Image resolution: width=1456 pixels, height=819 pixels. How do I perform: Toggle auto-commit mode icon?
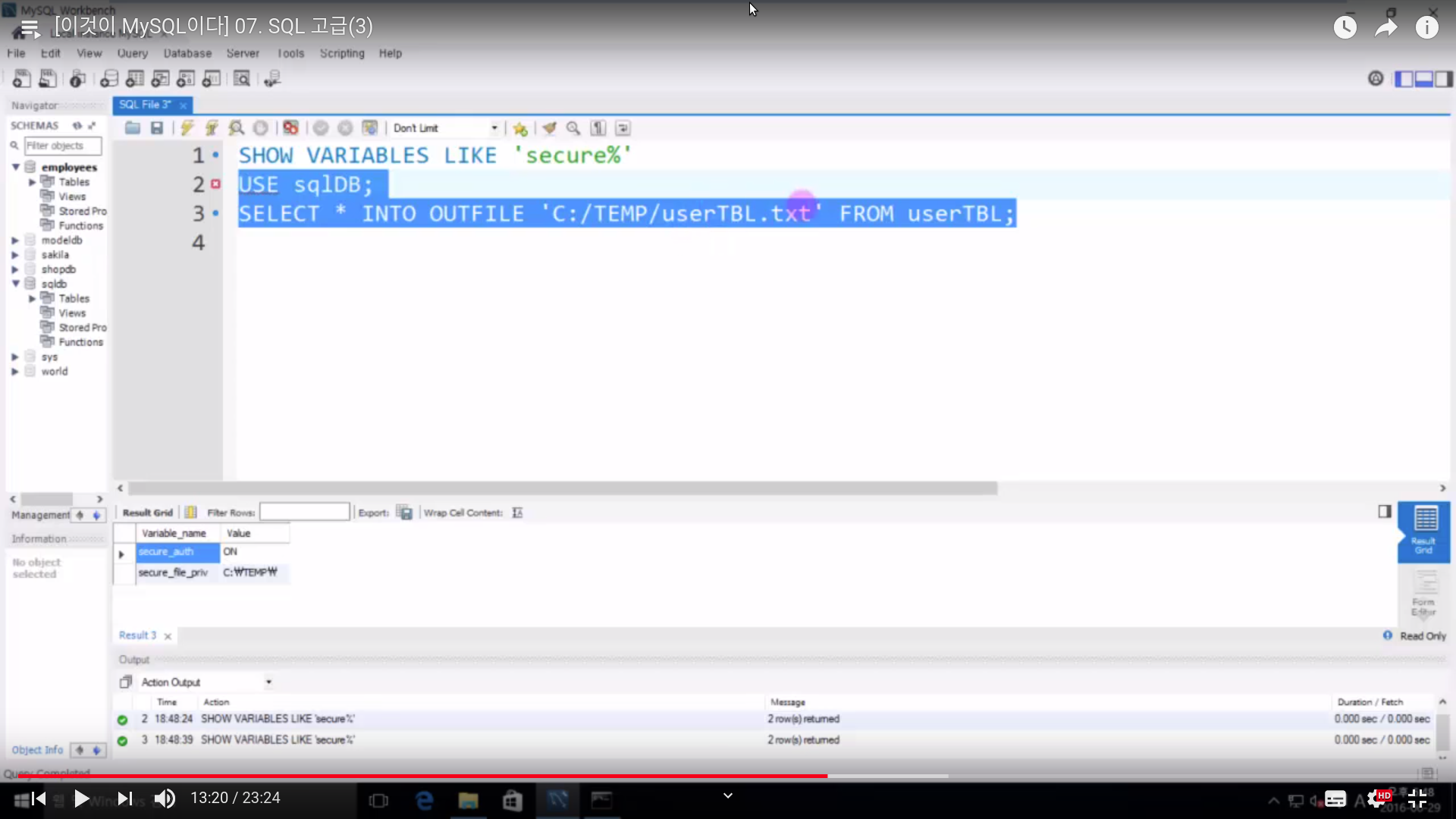369,128
